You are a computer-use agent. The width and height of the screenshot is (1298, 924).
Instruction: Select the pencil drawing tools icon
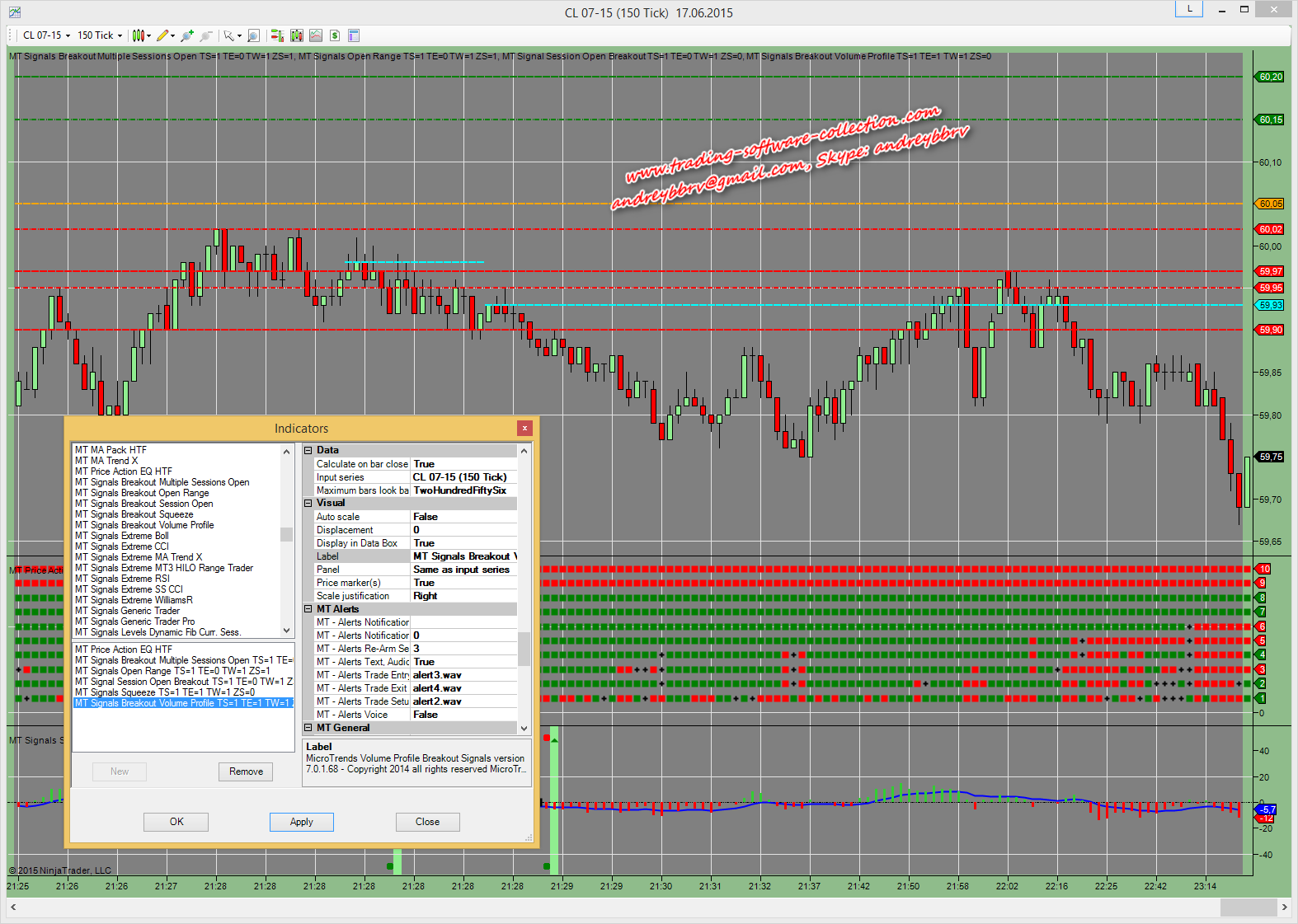click(162, 35)
